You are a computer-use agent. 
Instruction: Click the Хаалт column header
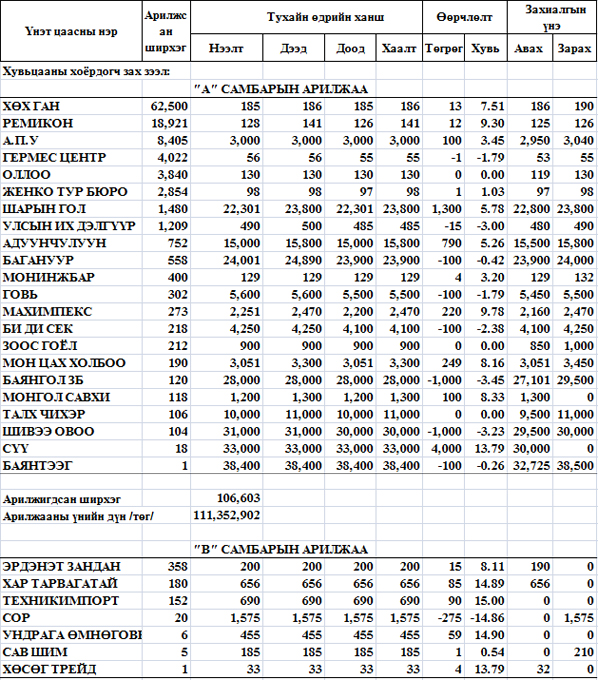click(399, 48)
